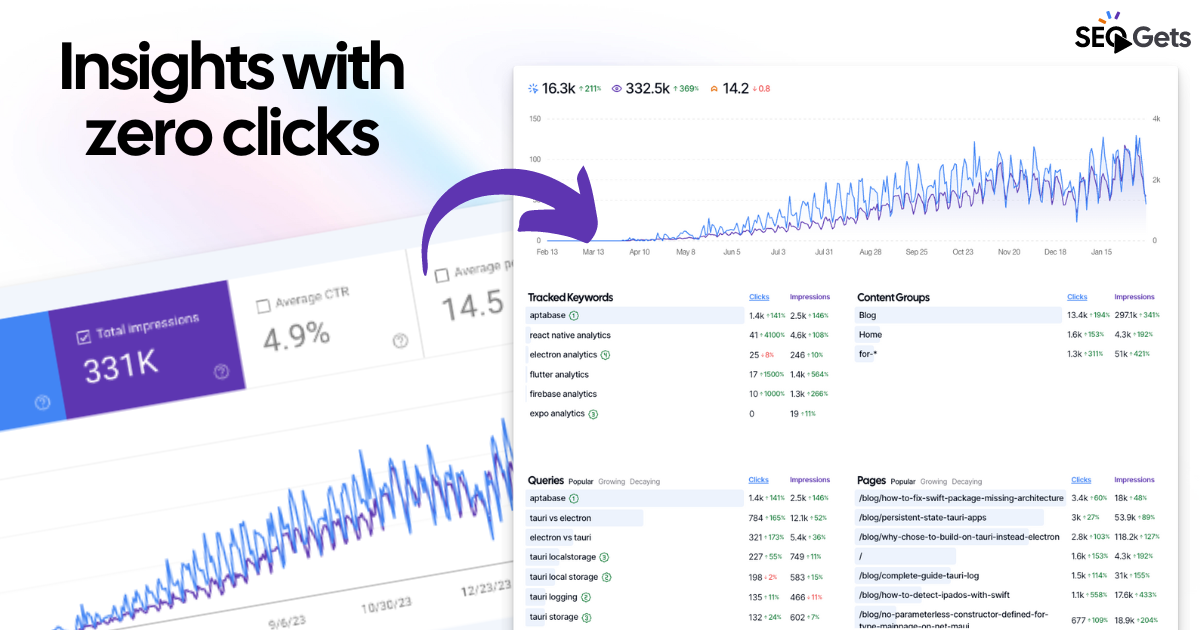The image size is (1200, 630).
Task: Sort Pages by Clicks
Action: (x=1081, y=480)
